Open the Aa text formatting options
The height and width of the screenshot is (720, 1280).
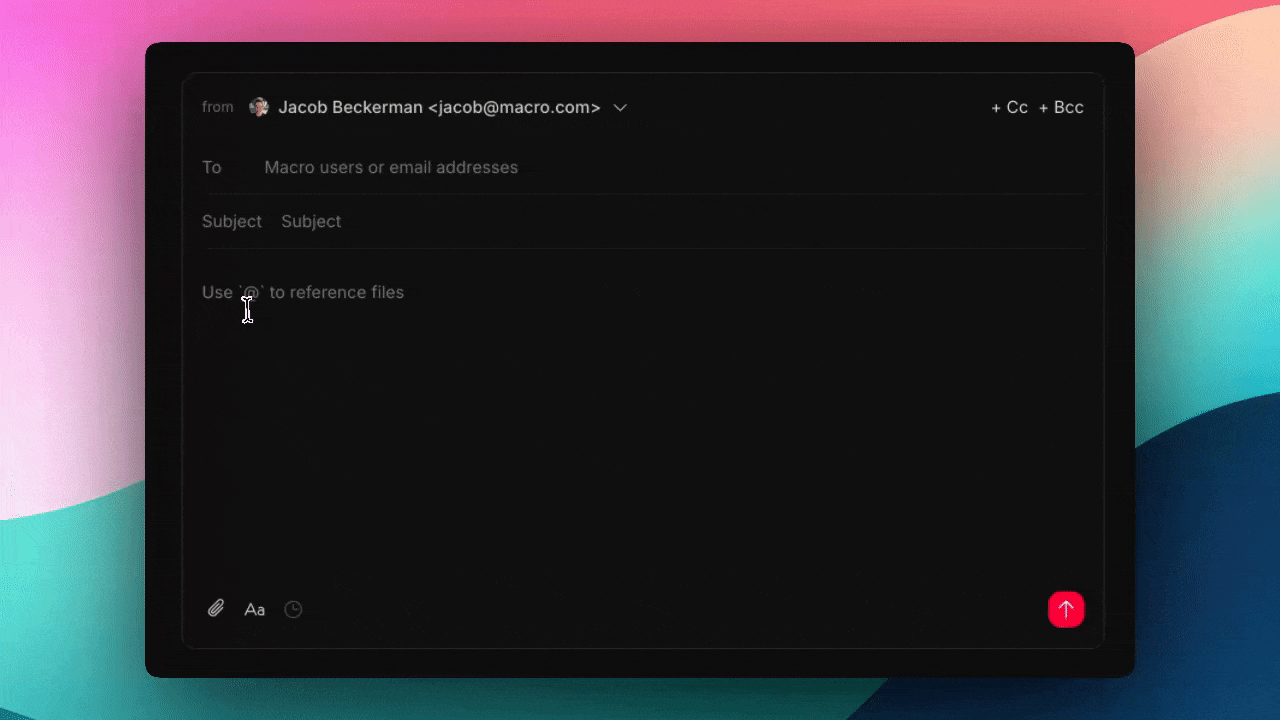(255, 609)
